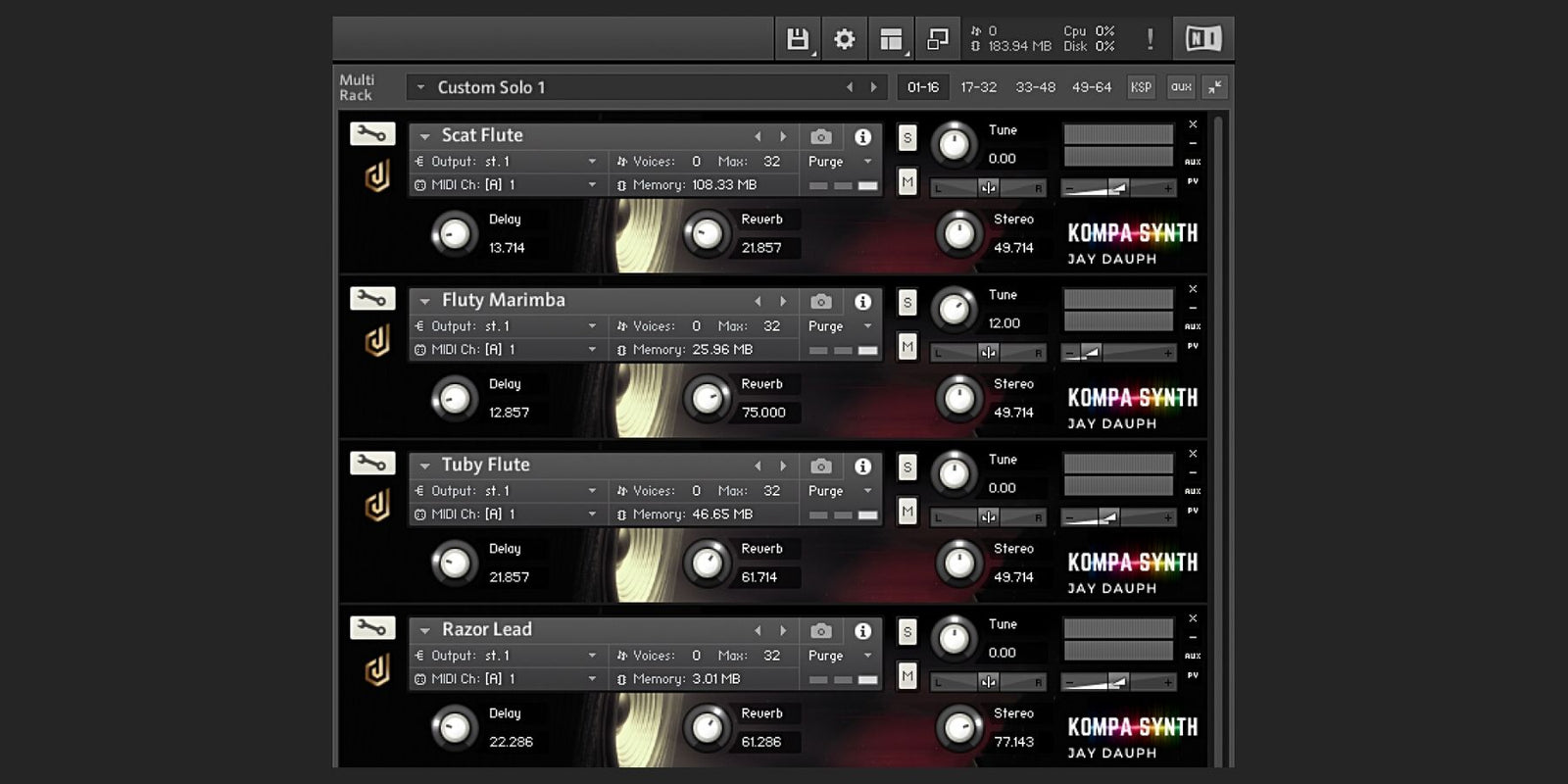1568x784 pixels.
Task: Click the minimize view windows icon
Action: (938, 39)
